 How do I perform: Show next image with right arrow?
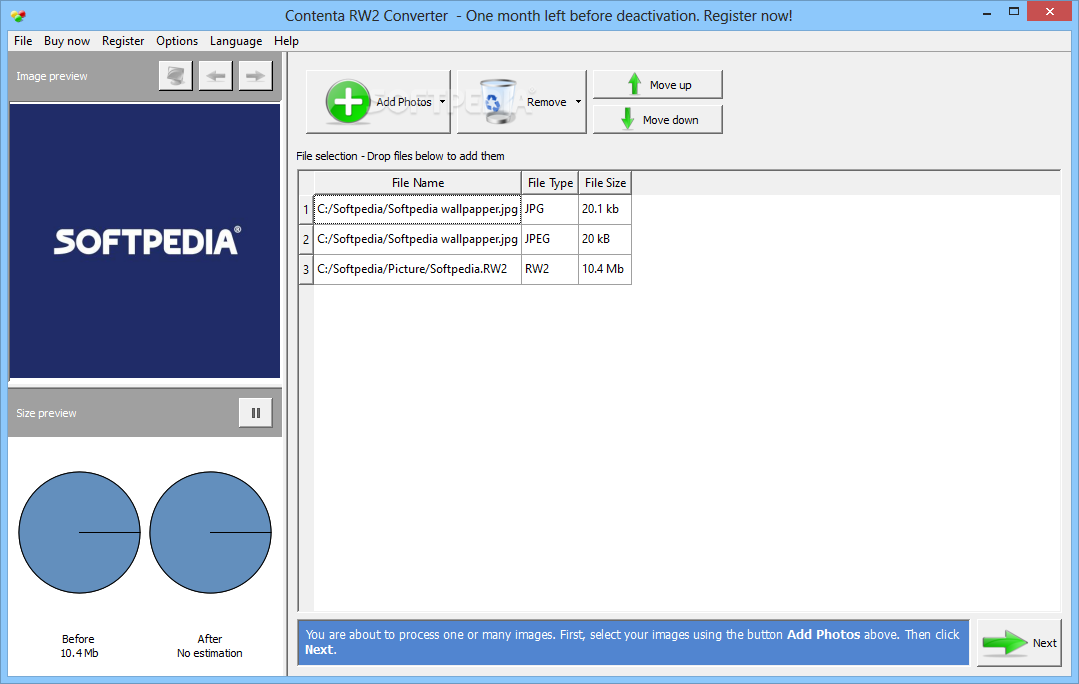[255, 76]
